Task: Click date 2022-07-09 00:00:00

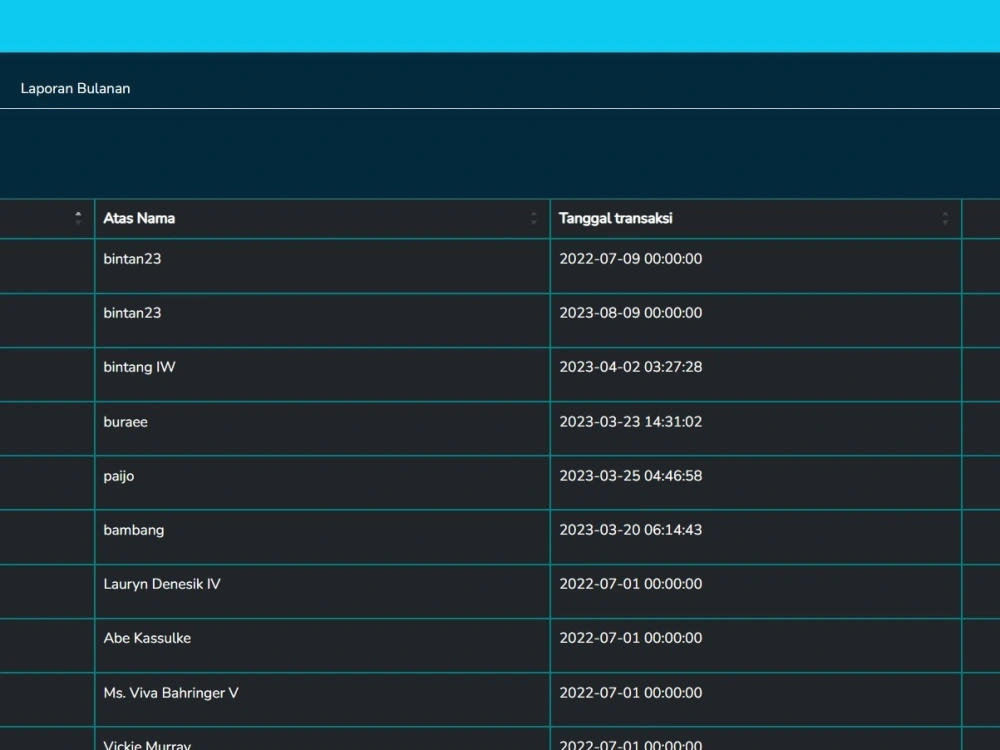Action: [x=631, y=259]
